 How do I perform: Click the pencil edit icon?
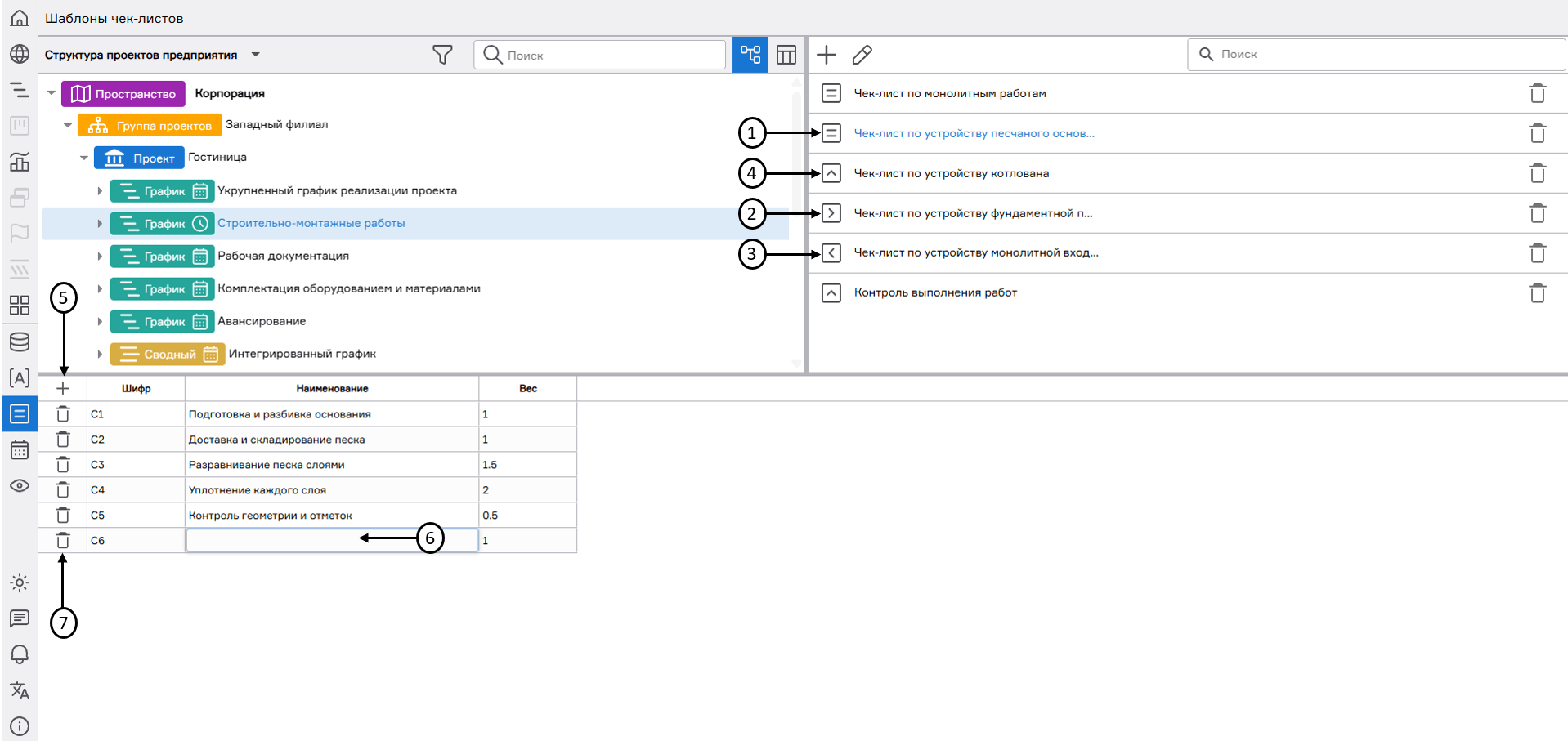pos(862,55)
